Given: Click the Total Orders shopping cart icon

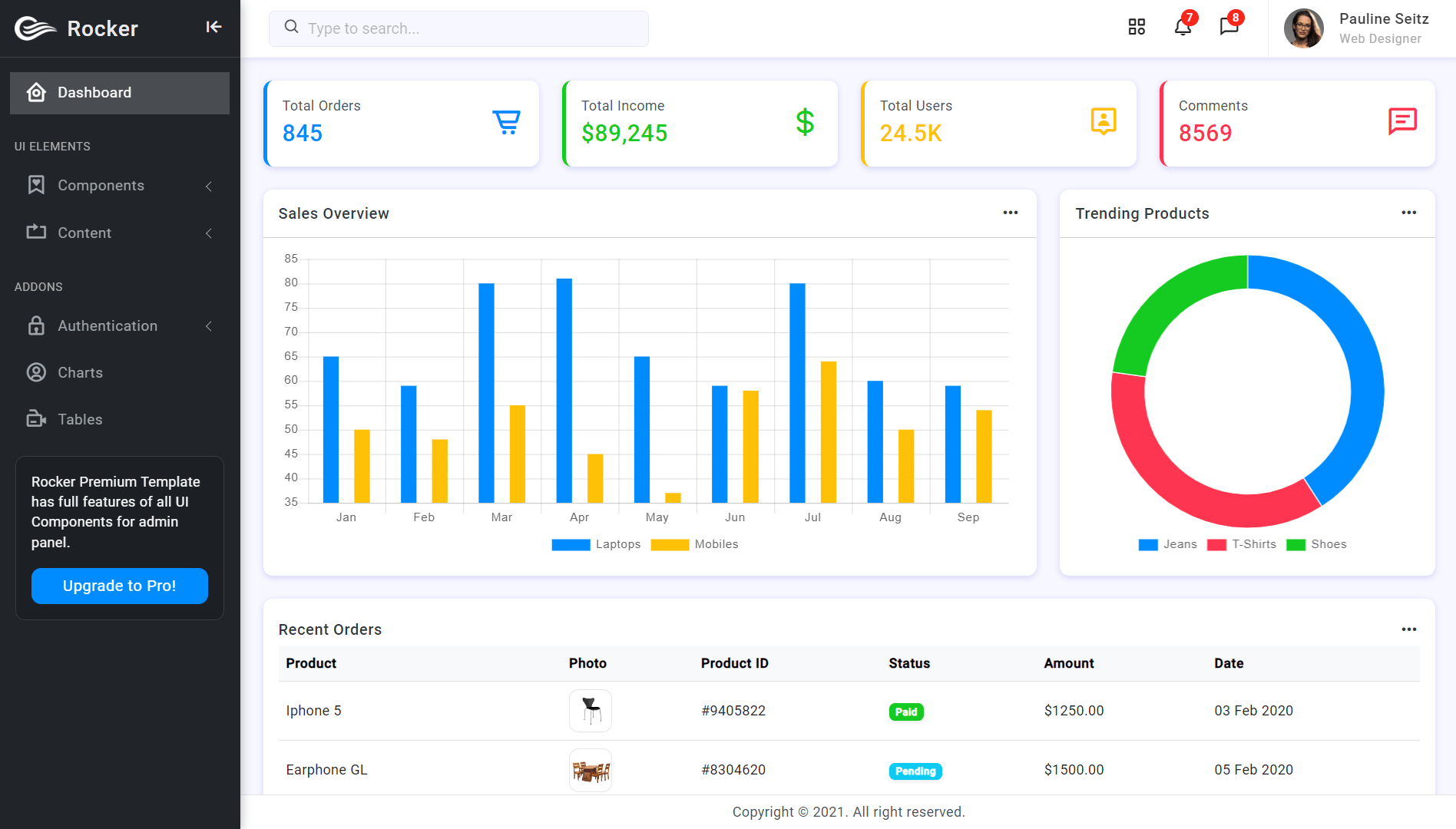Looking at the screenshot, I should (506, 123).
